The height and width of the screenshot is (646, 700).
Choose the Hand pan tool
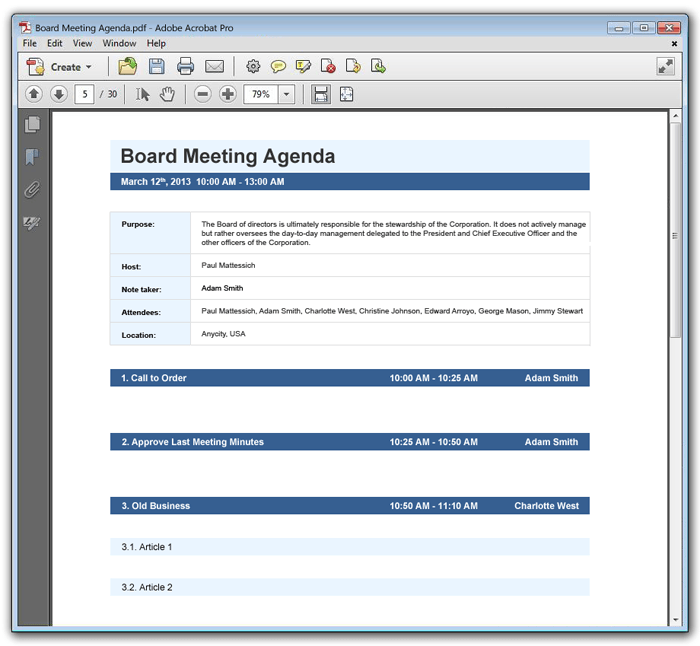point(167,94)
